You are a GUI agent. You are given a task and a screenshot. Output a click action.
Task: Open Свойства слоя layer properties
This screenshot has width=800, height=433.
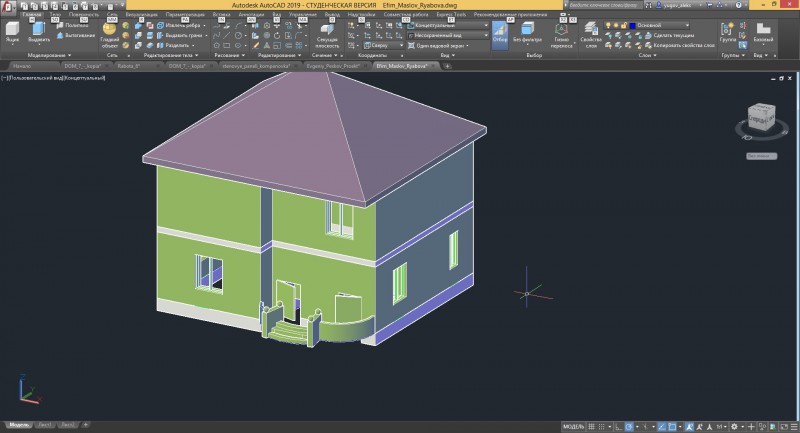point(591,35)
